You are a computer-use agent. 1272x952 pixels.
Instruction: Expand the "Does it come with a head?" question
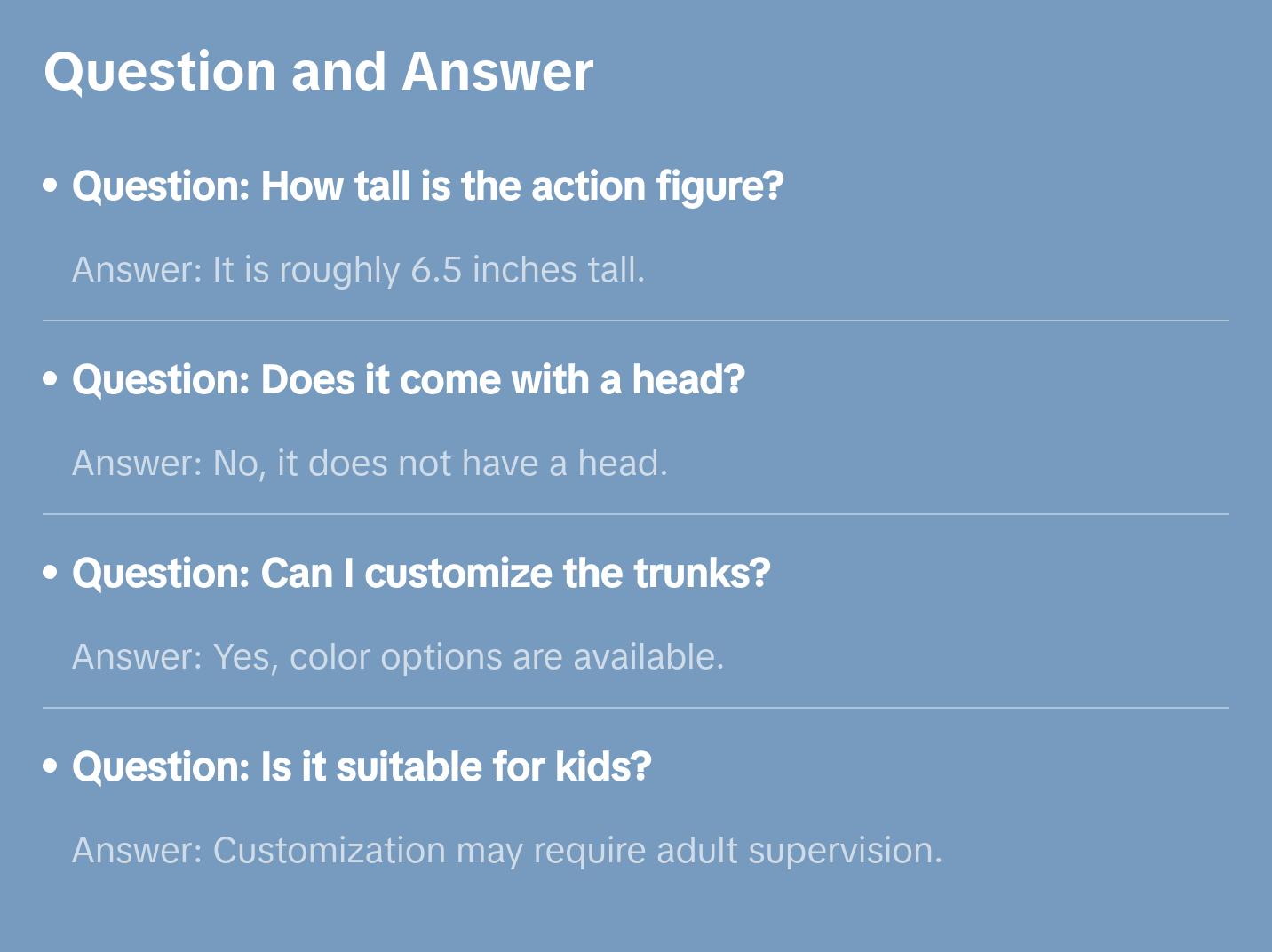[x=408, y=380]
